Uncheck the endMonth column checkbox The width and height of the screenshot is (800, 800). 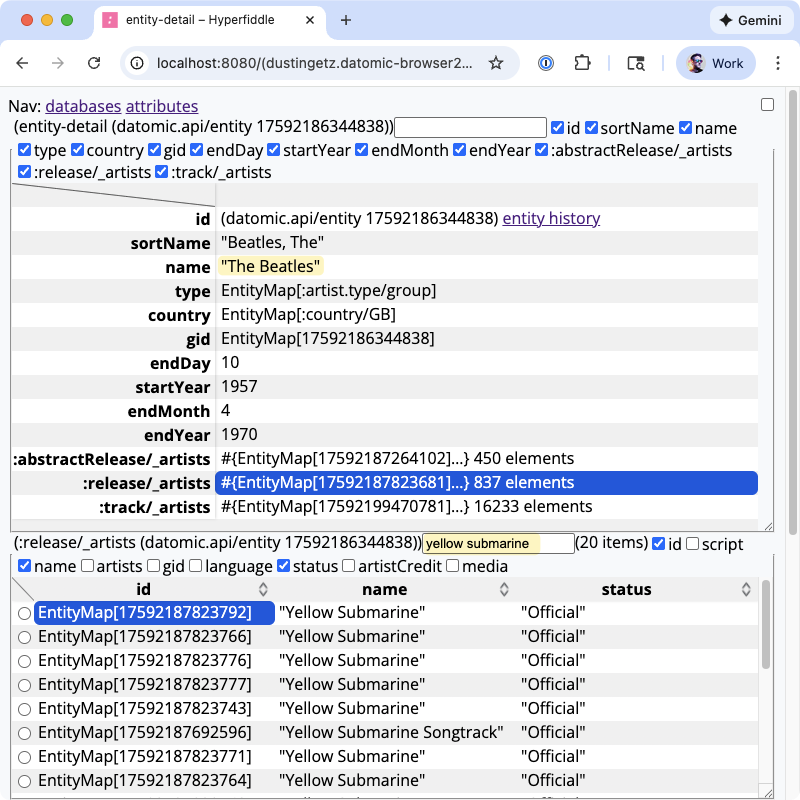(x=361, y=149)
